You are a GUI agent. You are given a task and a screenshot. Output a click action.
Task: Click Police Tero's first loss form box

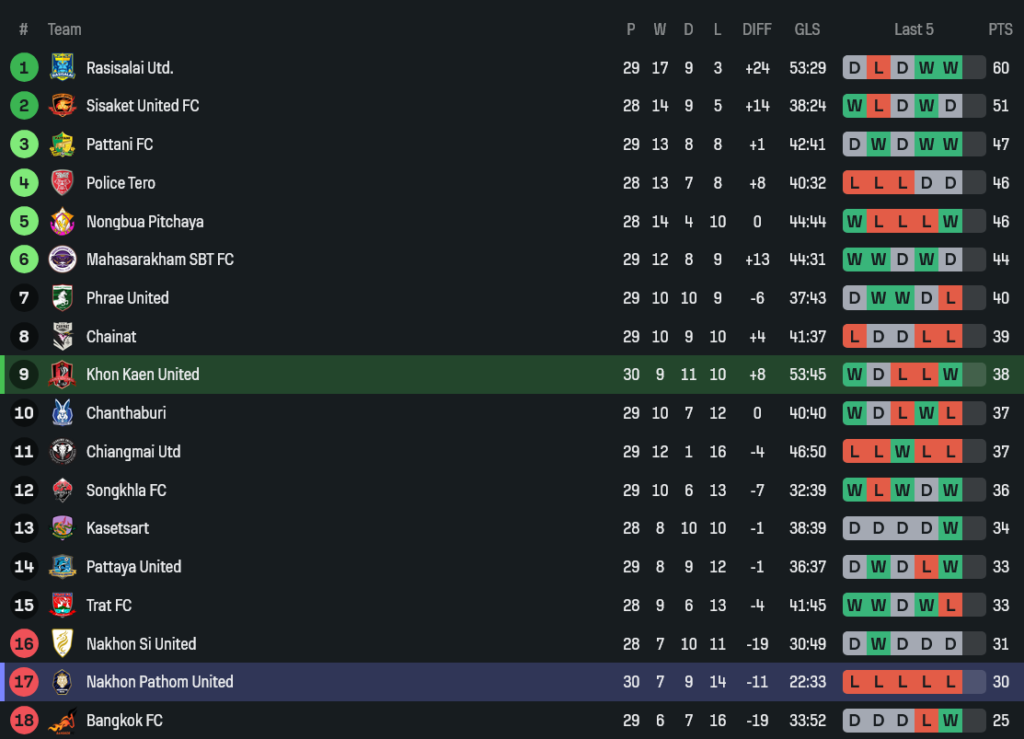pos(855,183)
